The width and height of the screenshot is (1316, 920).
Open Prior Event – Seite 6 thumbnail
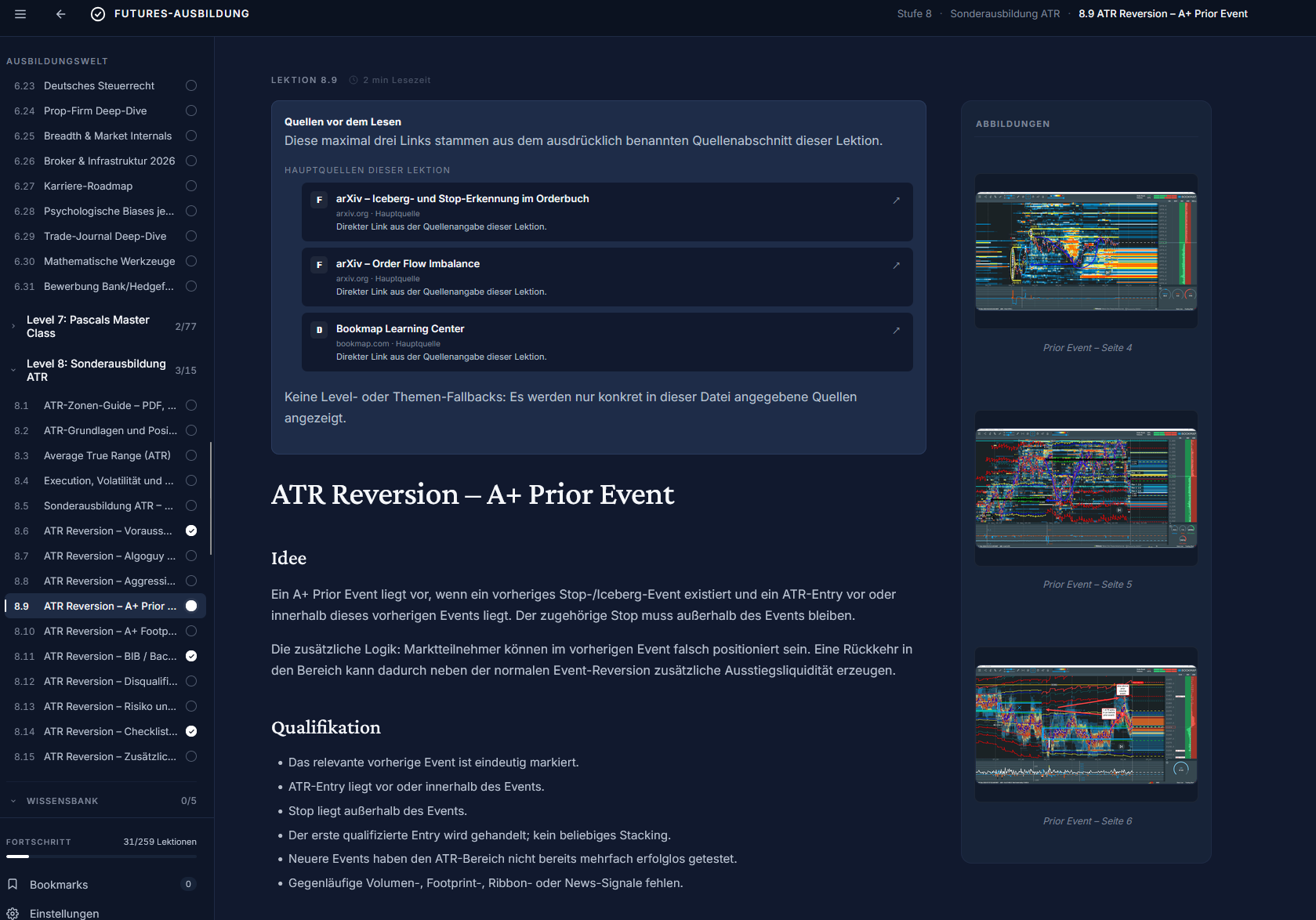point(1086,724)
